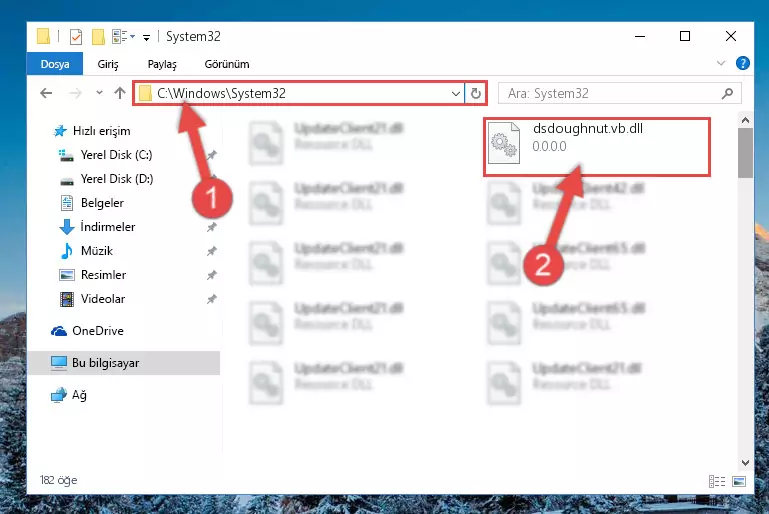
Task: Switch to Details view in status bar
Action: coord(717,482)
